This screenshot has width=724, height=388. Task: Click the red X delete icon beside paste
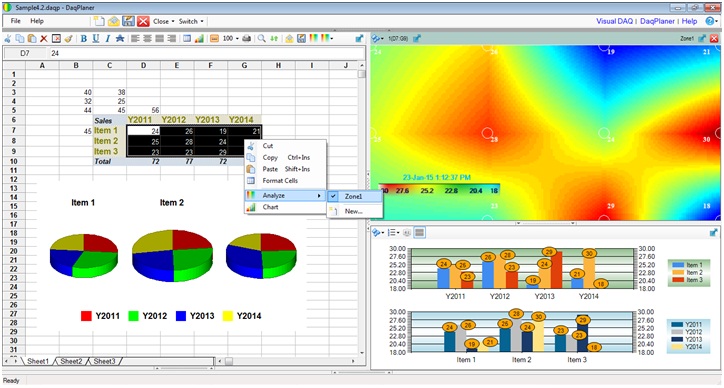(x=44, y=39)
